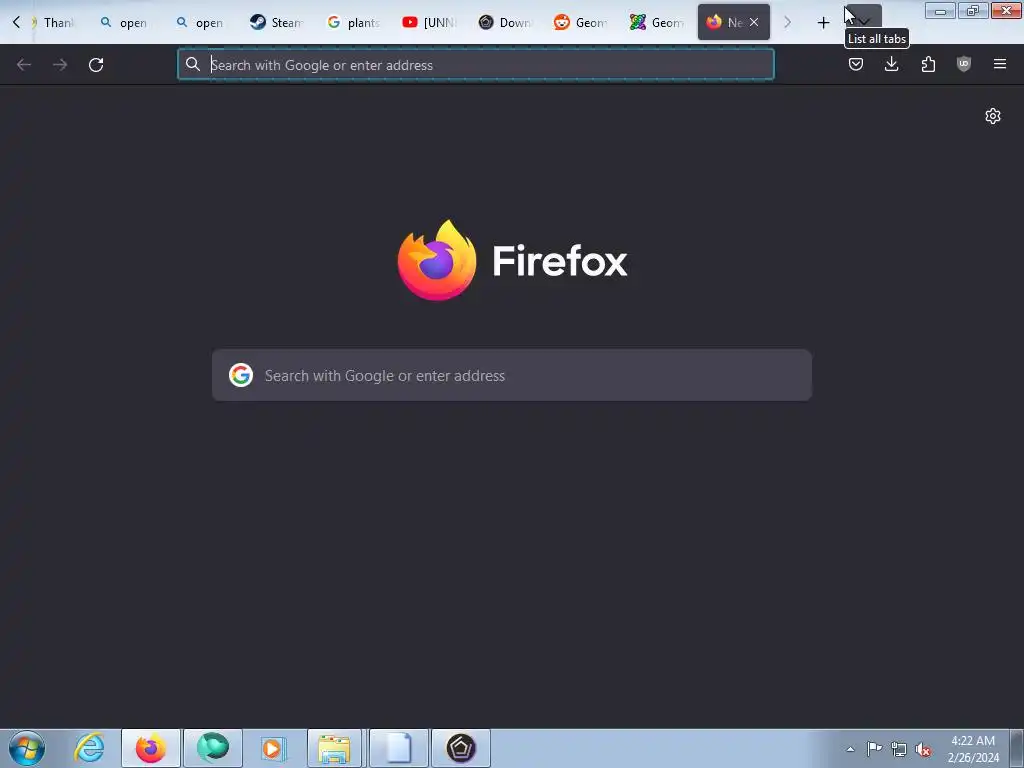The image size is (1024, 768).
Task: Switch to the YouTube [UNN tab
Action: point(428,22)
